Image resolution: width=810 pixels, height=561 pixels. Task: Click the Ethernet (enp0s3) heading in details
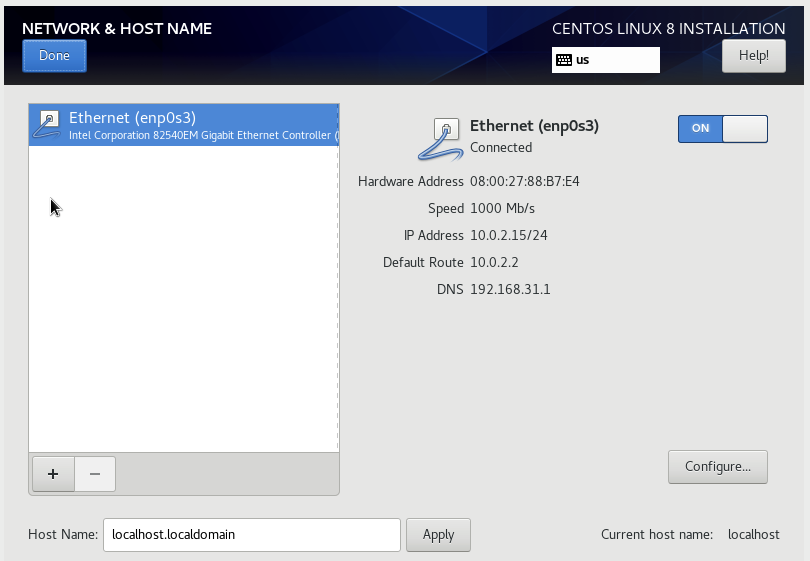(534, 126)
